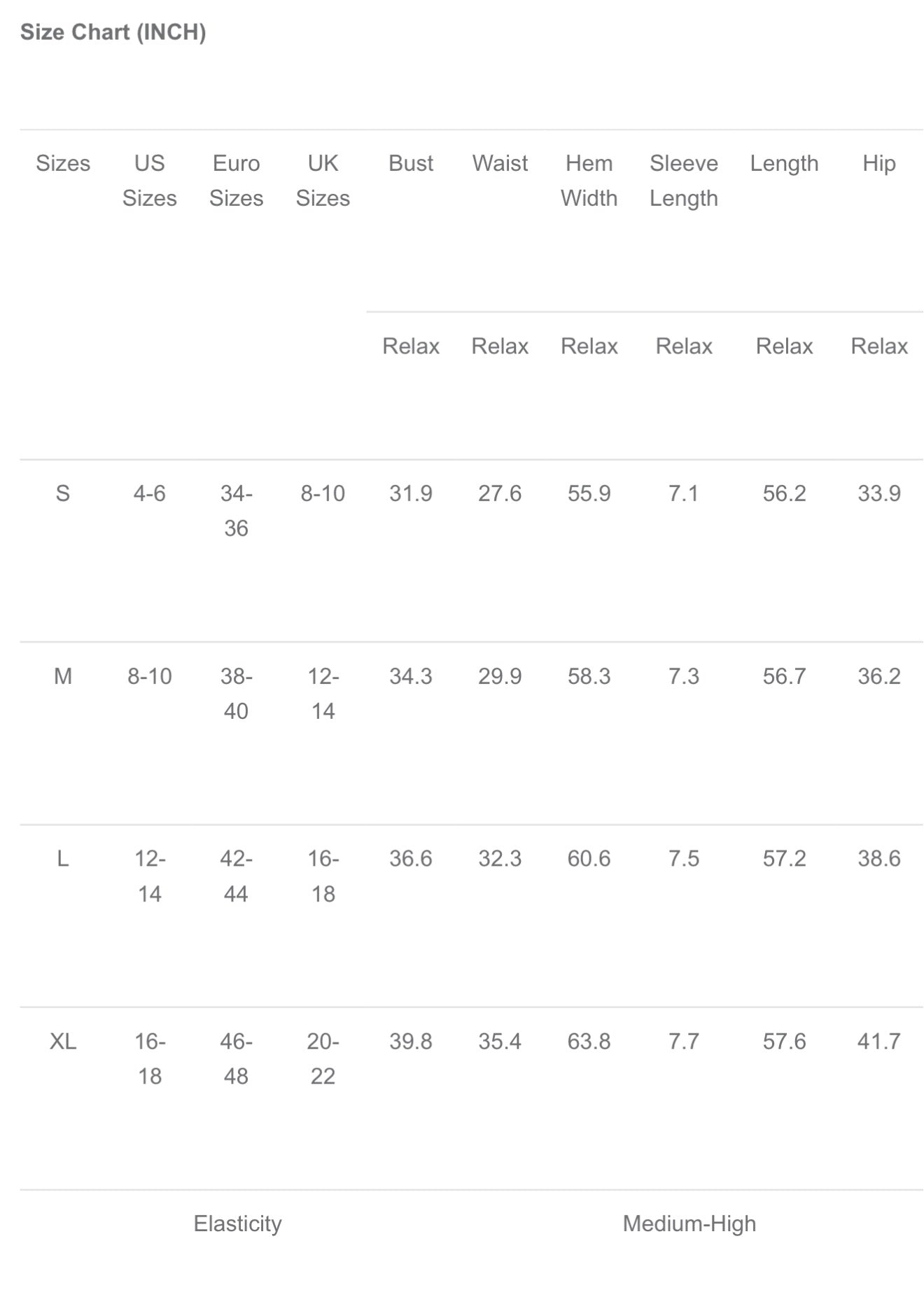Click the Size Chart (INCH) heading
Image resolution: width=924 pixels, height=1297 pixels.
point(113,32)
